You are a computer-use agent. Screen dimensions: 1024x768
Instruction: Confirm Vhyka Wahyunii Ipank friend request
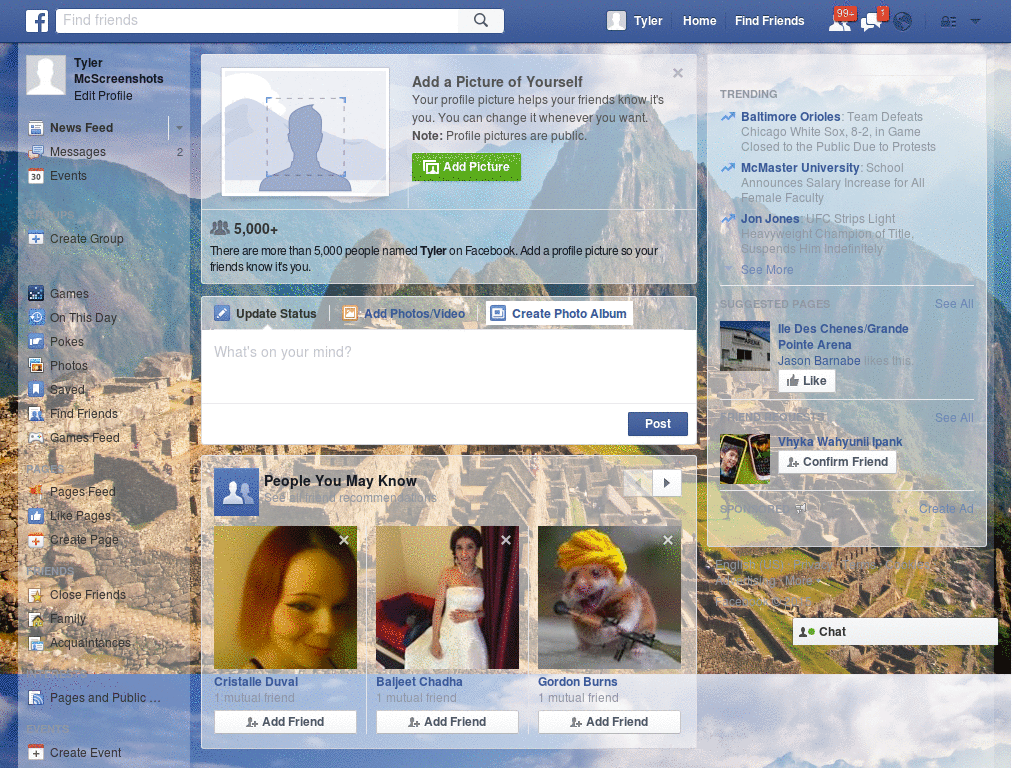tap(837, 462)
